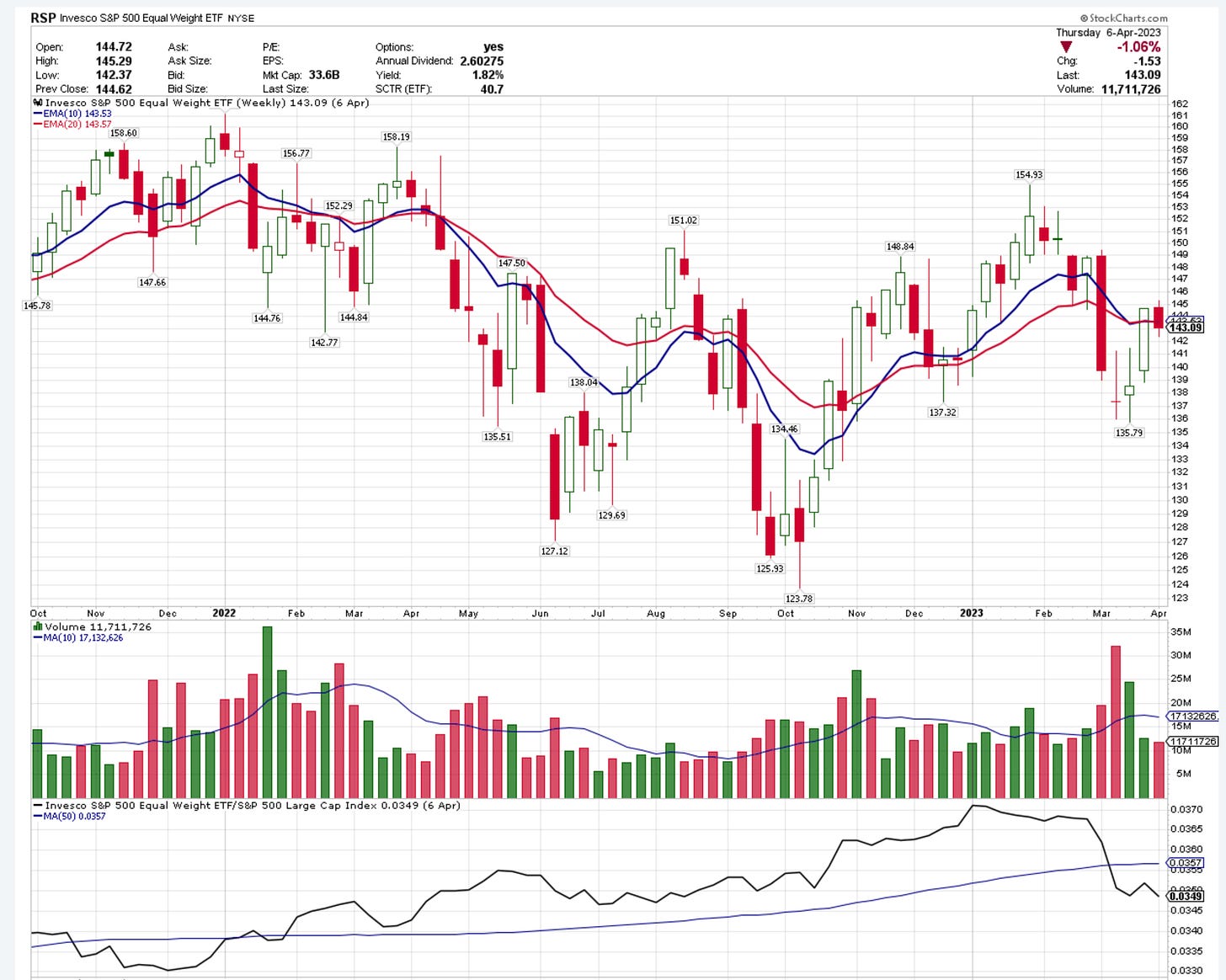Click the red down-triangle change indicator
This screenshot has width=1226, height=980.
click(x=1066, y=47)
